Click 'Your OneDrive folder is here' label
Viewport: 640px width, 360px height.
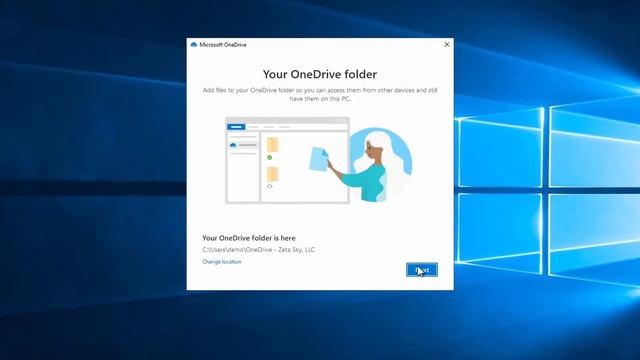249,238
